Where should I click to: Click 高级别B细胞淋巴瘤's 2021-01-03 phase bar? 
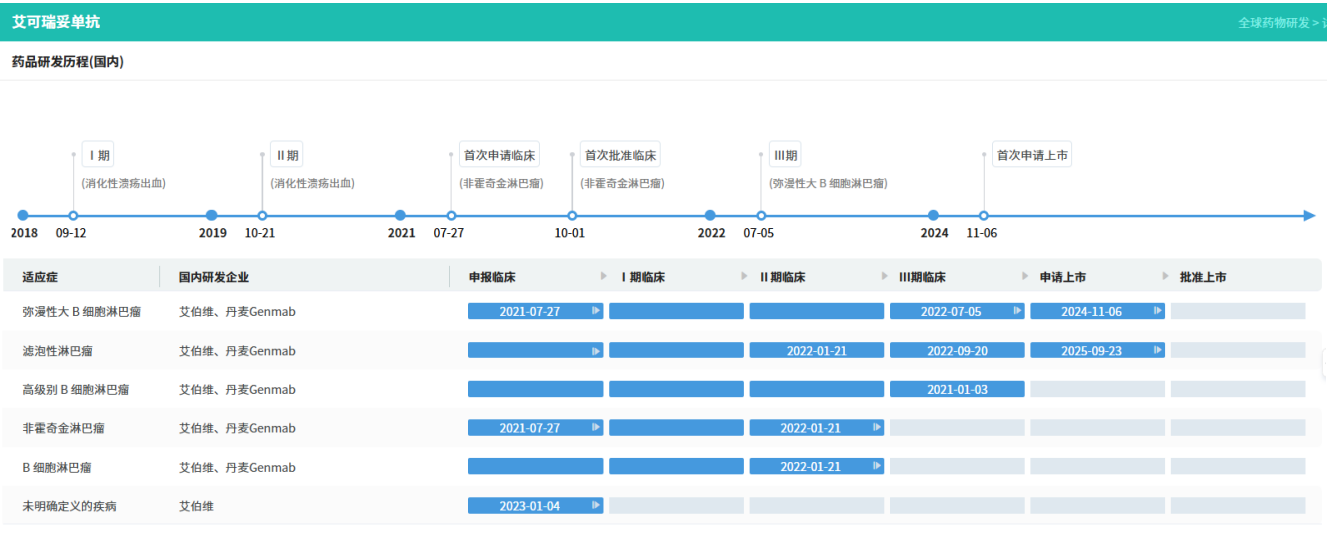pyautogui.click(x=957, y=389)
